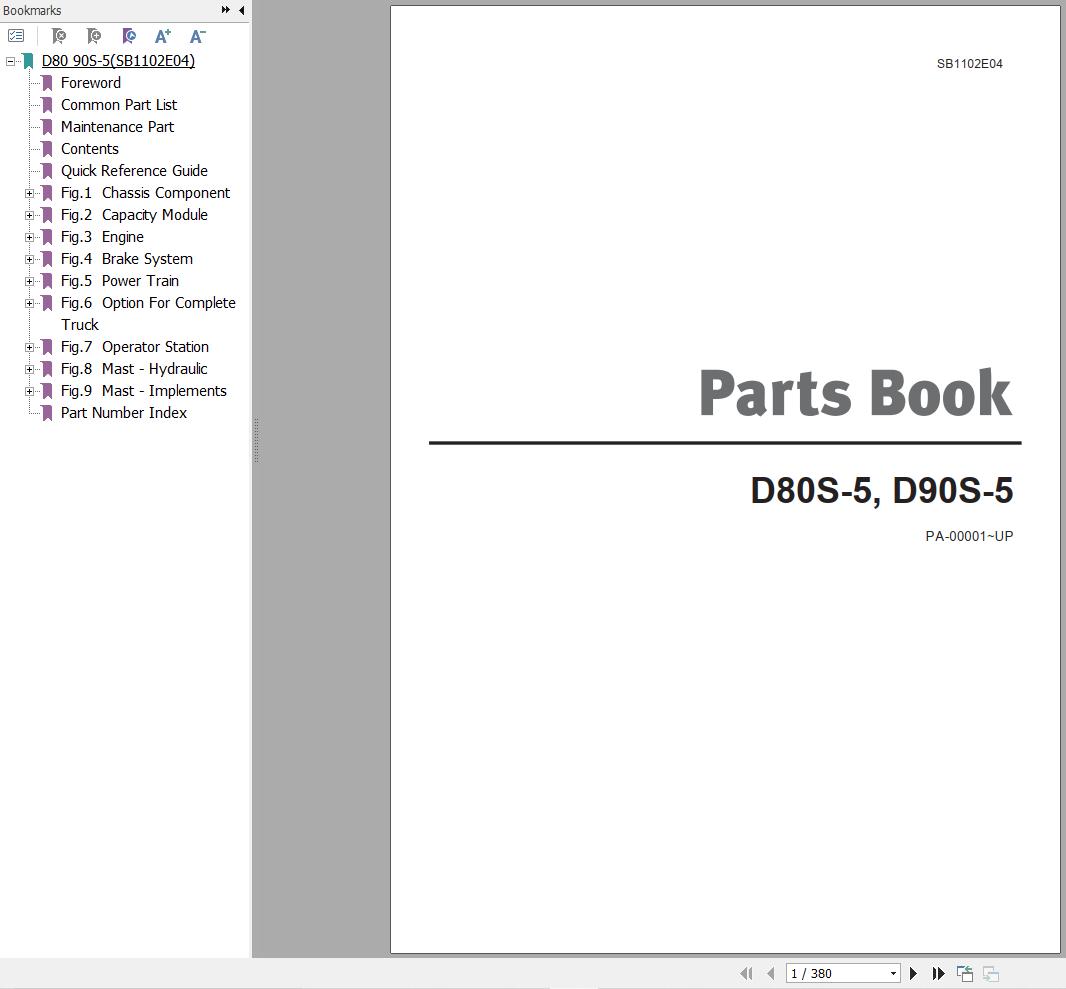The height and width of the screenshot is (989, 1066).
Task: Open the Part Number Index bookmark
Action: point(124,413)
